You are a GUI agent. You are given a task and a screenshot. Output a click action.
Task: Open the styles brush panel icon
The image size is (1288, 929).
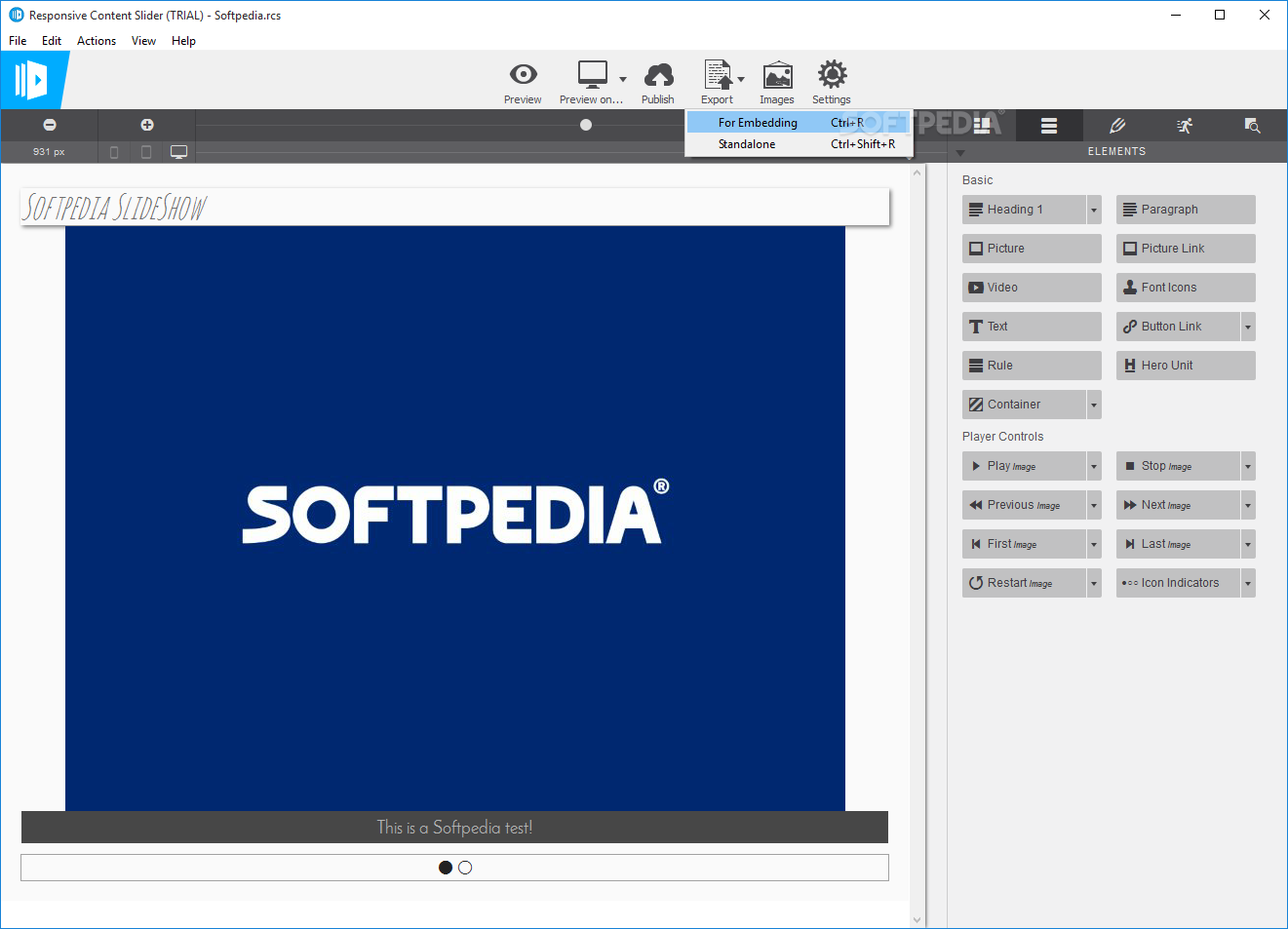pos(1117,126)
